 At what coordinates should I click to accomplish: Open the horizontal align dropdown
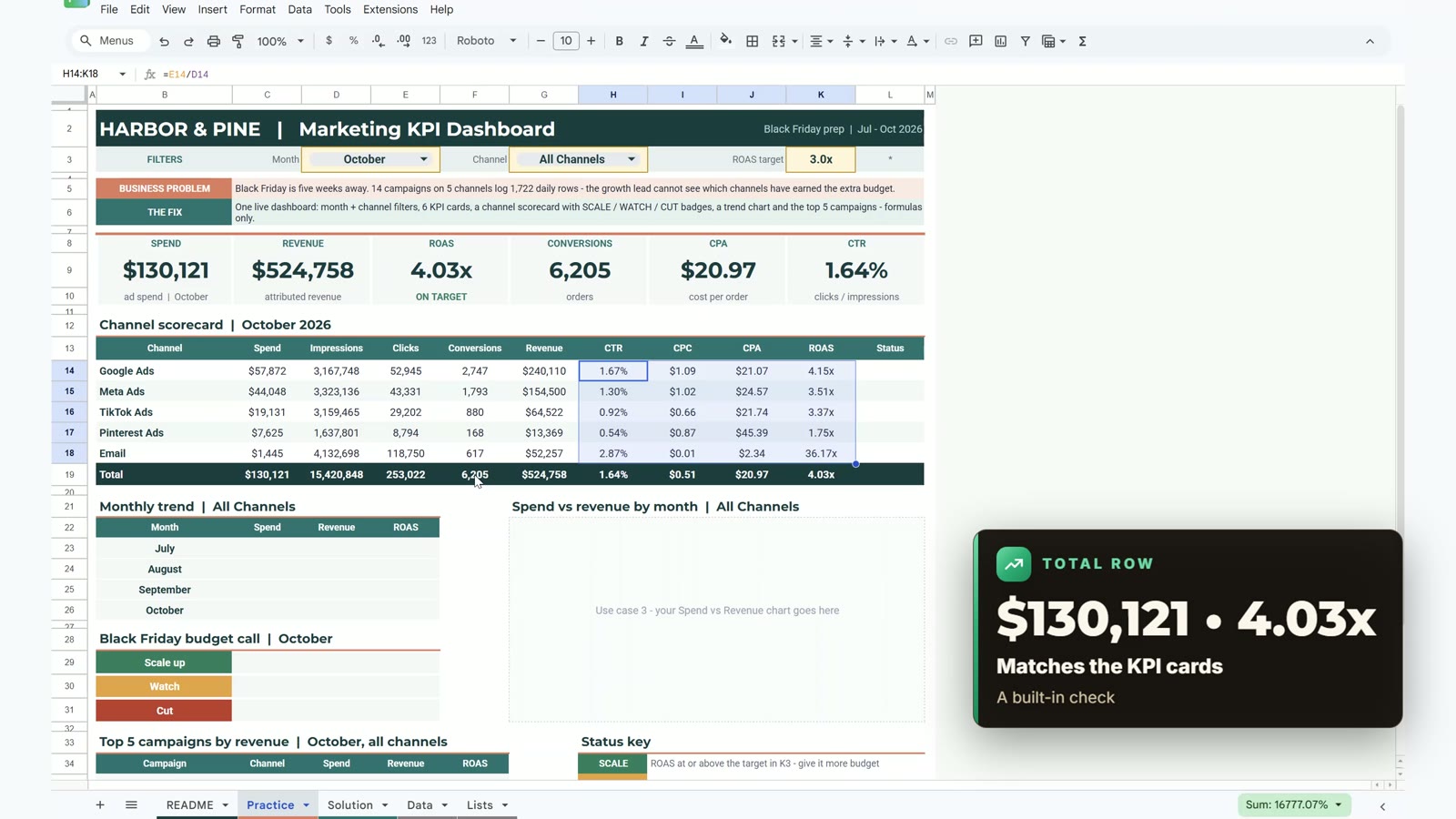click(821, 41)
